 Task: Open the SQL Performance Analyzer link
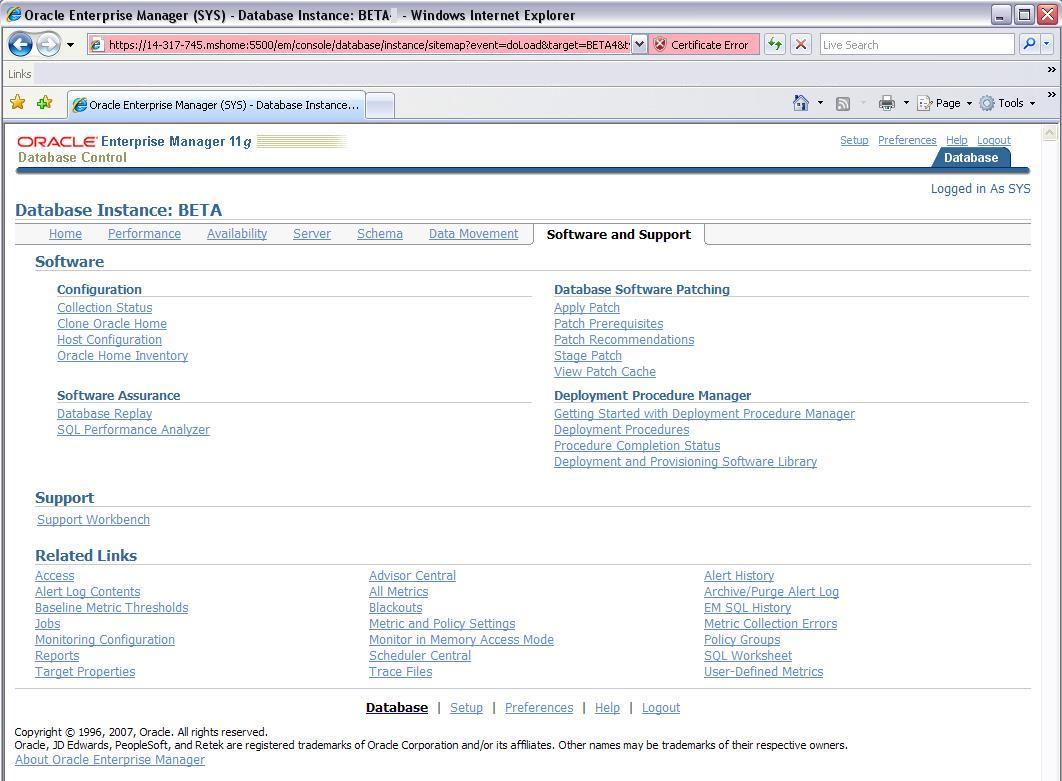coord(133,429)
